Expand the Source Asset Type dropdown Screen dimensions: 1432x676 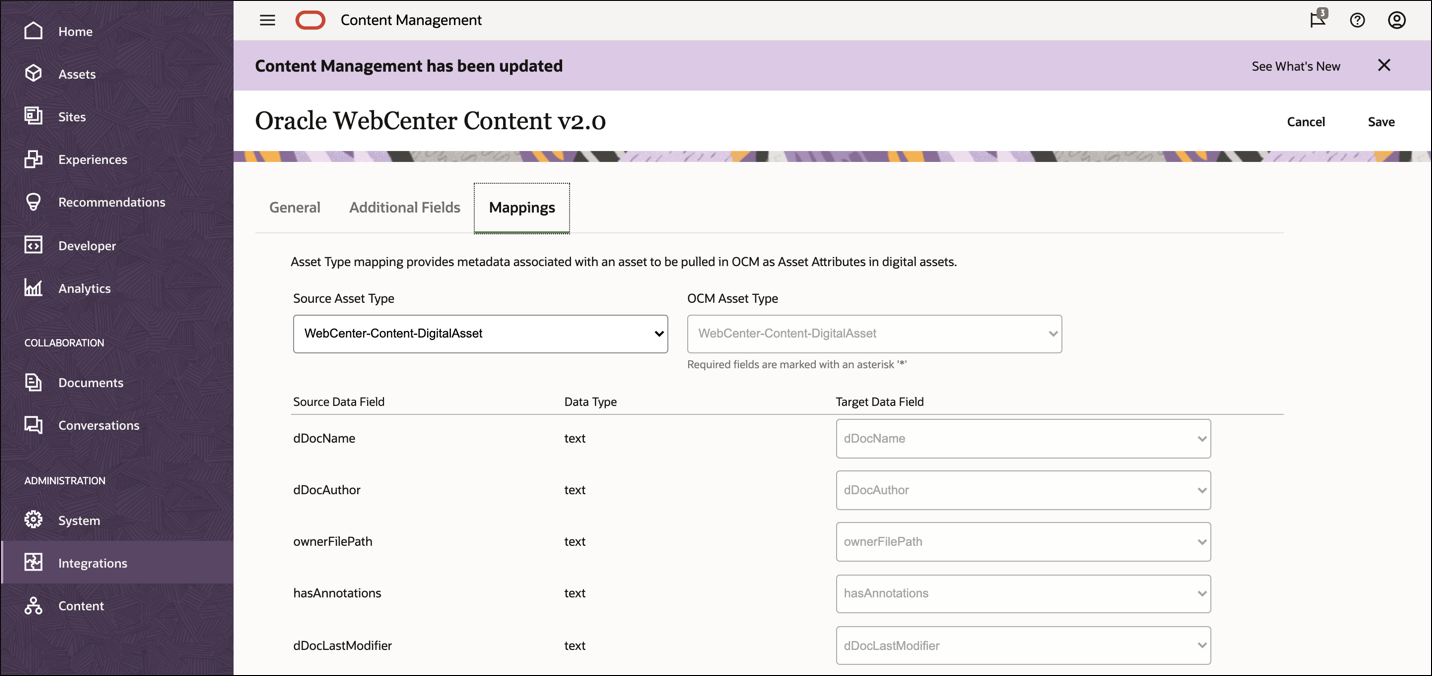point(480,334)
